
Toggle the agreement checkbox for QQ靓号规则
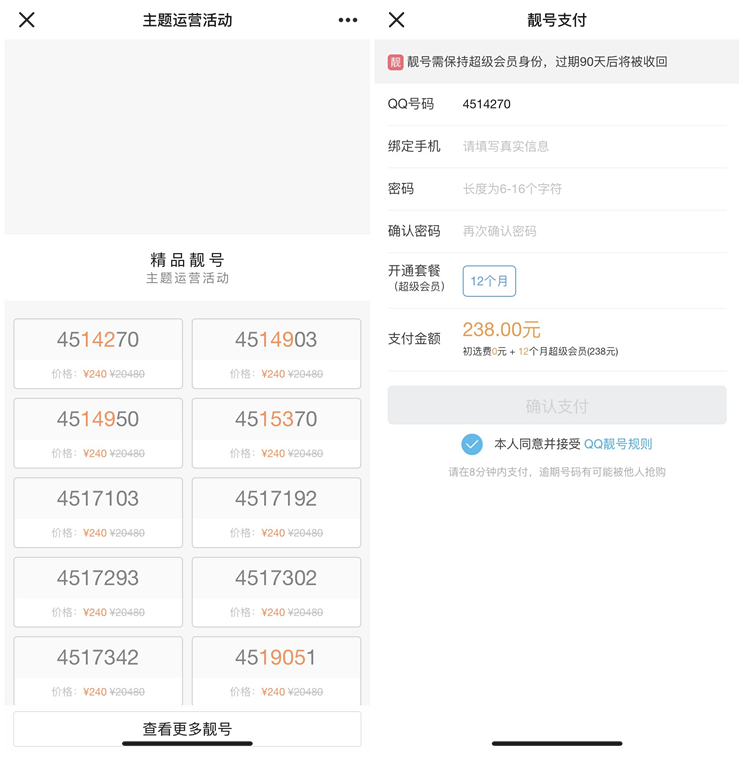pos(472,444)
